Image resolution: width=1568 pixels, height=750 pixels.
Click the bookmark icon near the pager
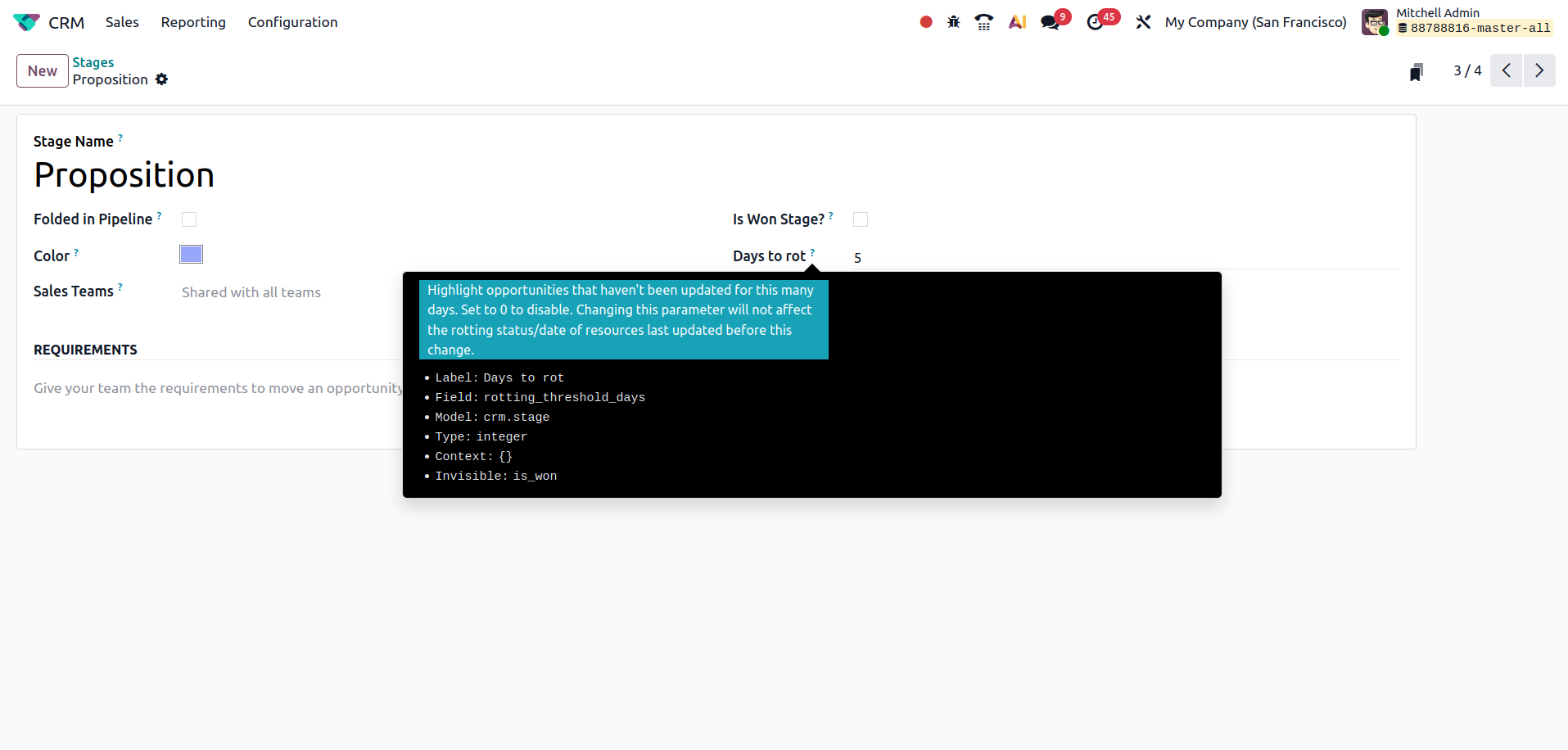1417,72
